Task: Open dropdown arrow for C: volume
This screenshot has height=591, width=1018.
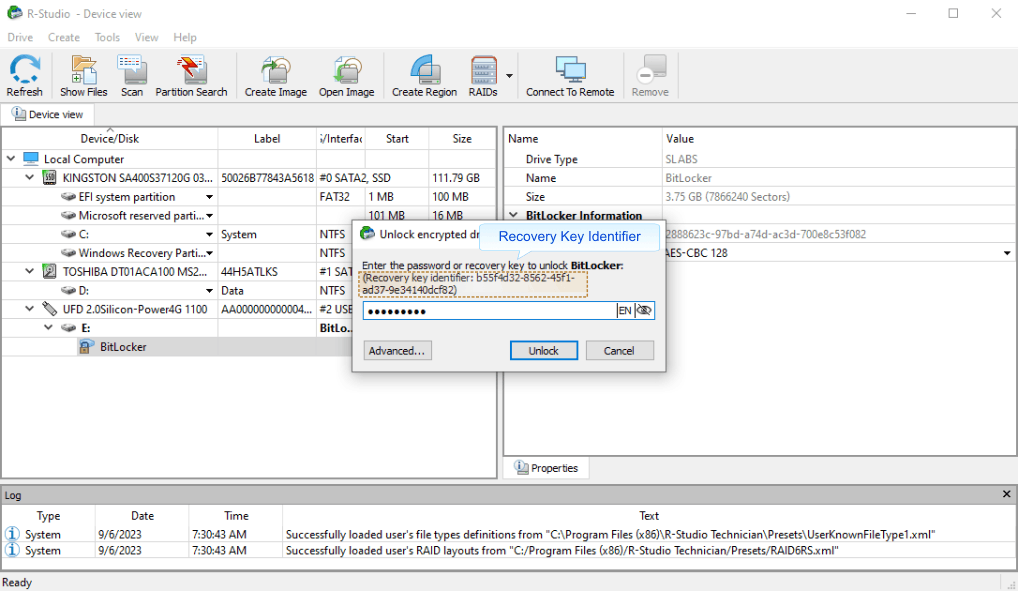Action: coord(209,234)
